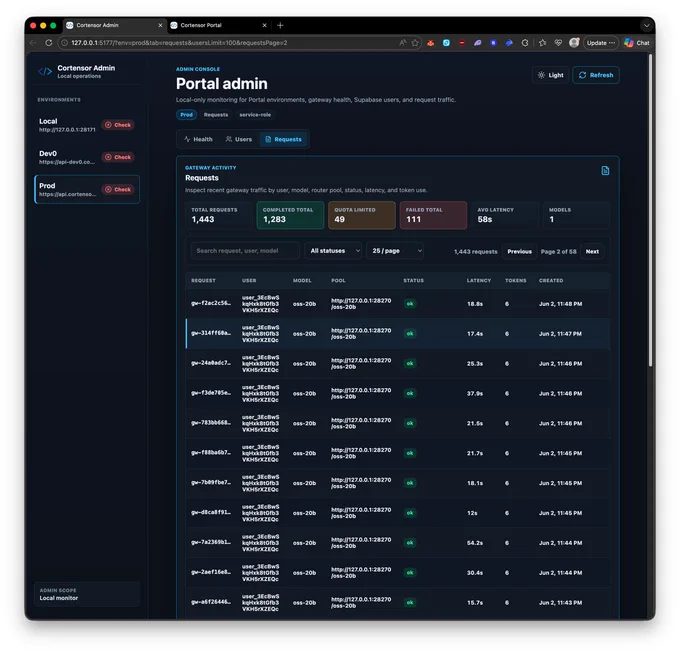Image resolution: width=680 pixels, height=653 pixels.
Task: Click the browser back arrow
Action: coord(33,42)
